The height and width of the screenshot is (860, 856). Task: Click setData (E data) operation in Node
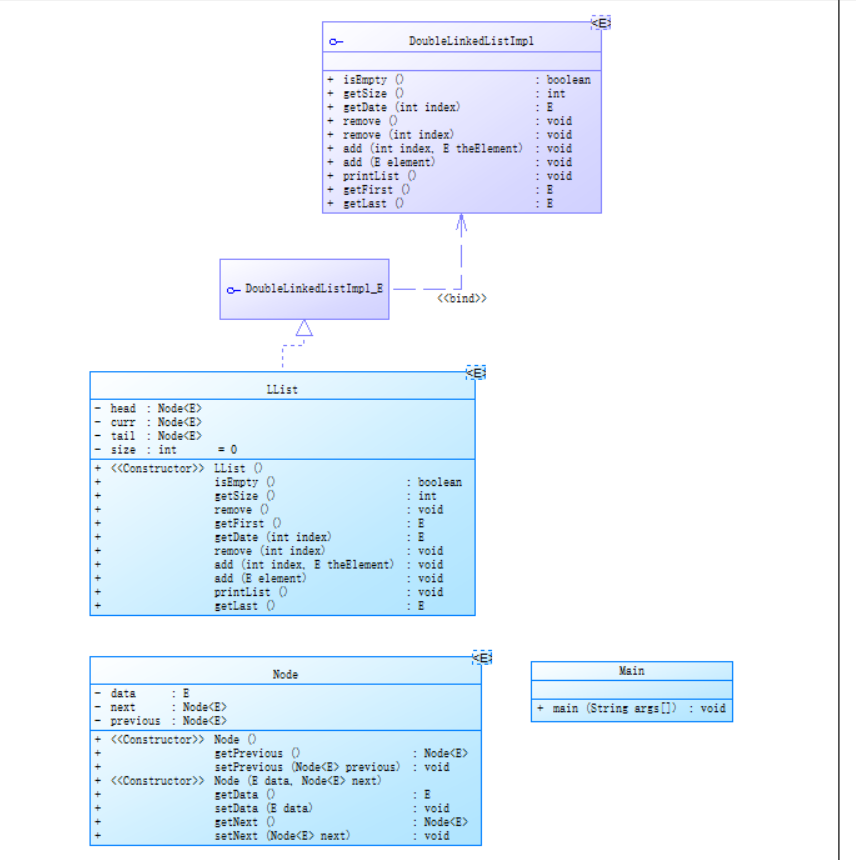coord(263,808)
